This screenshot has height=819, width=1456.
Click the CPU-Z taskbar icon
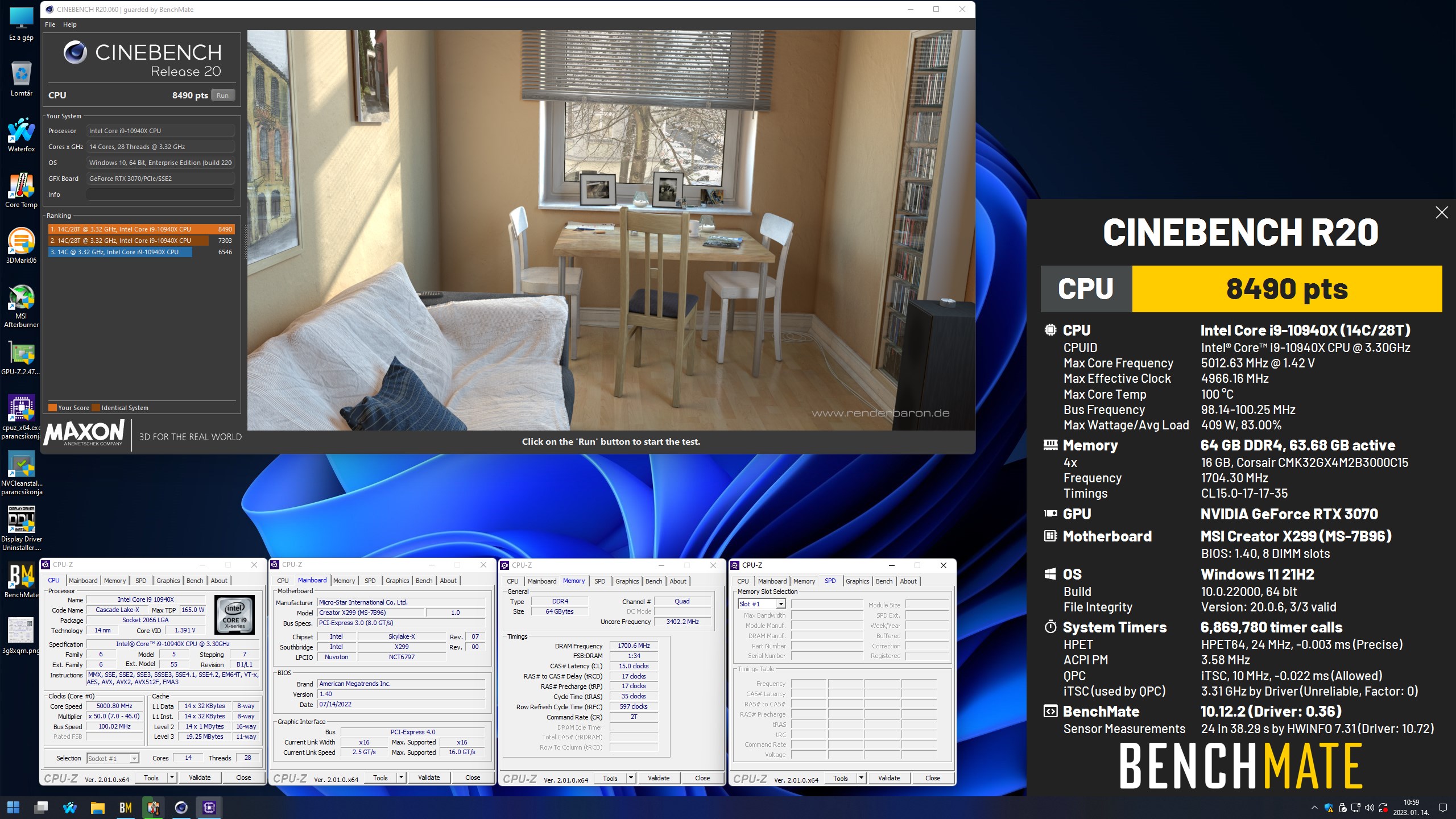pos(209,807)
